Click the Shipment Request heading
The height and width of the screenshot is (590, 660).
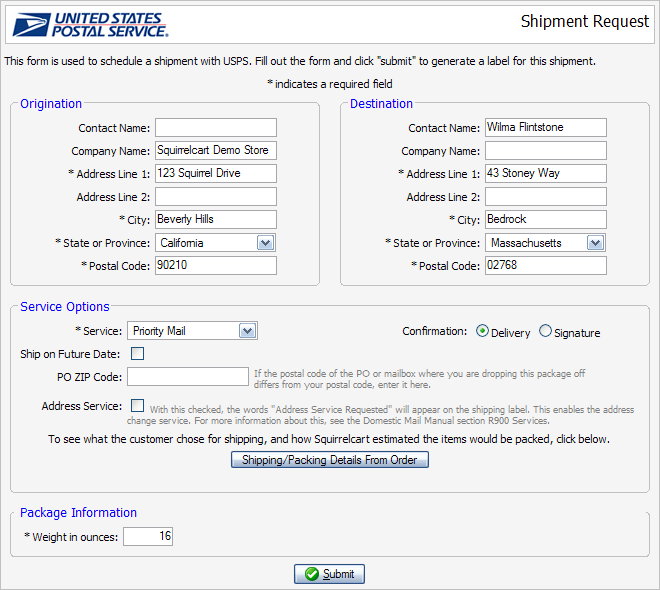coord(585,21)
